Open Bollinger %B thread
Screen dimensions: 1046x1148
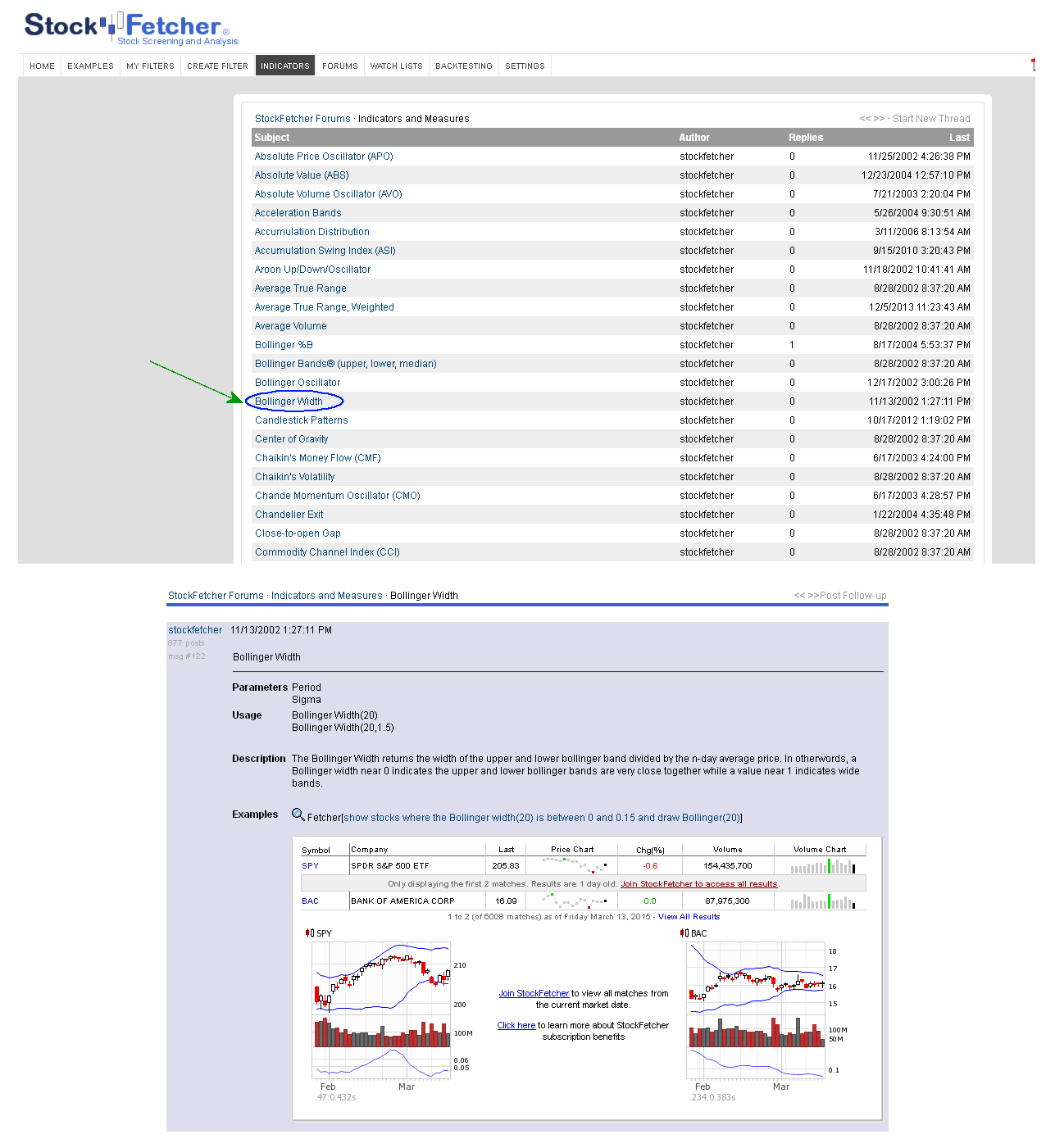(x=284, y=345)
